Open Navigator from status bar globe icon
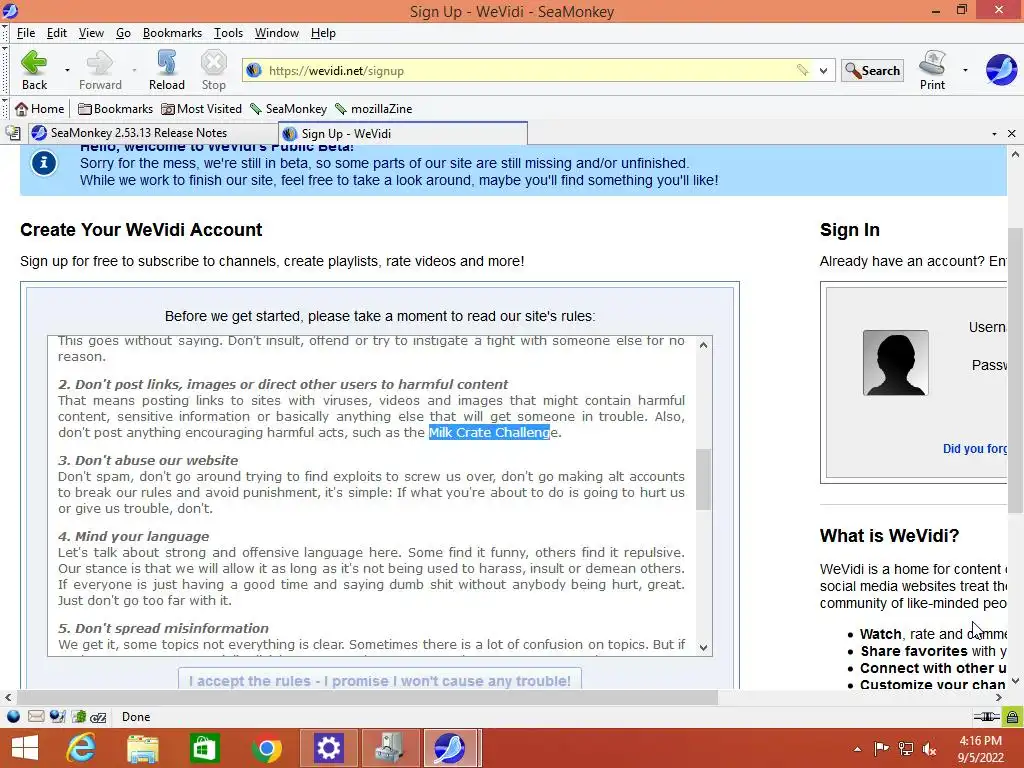This screenshot has width=1024, height=768. coord(13,717)
